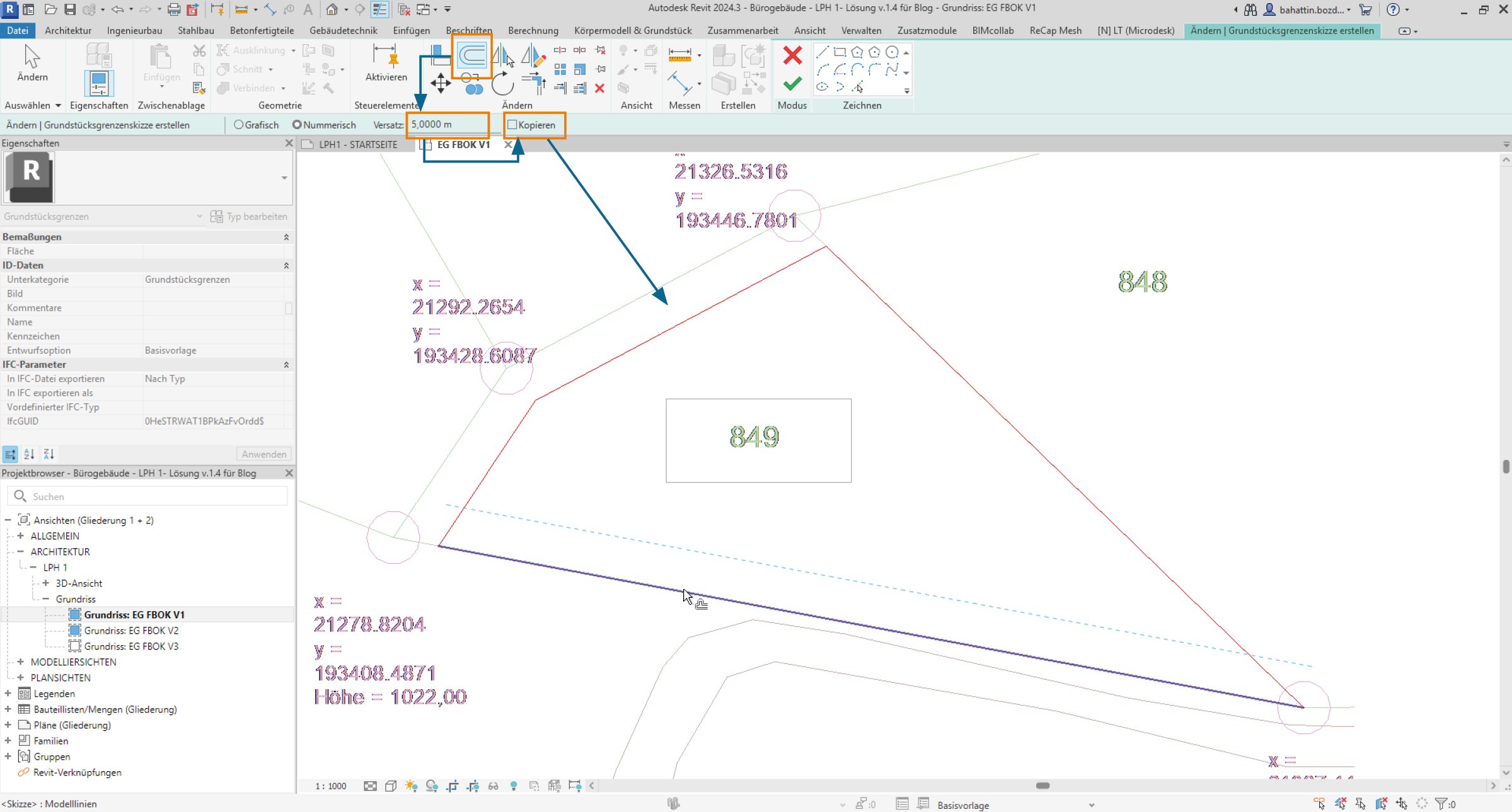Click the red Delete icon in Ändern panel

[600, 88]
